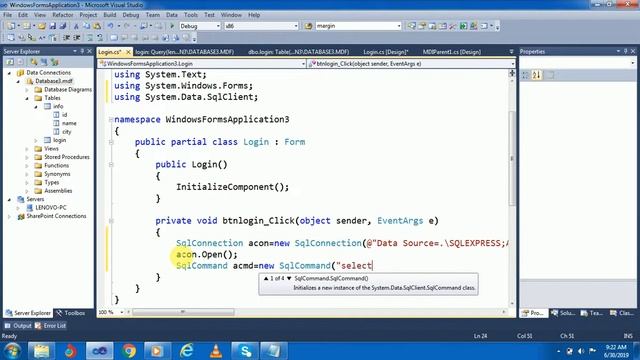Collapse the Data Connections node

9,73
